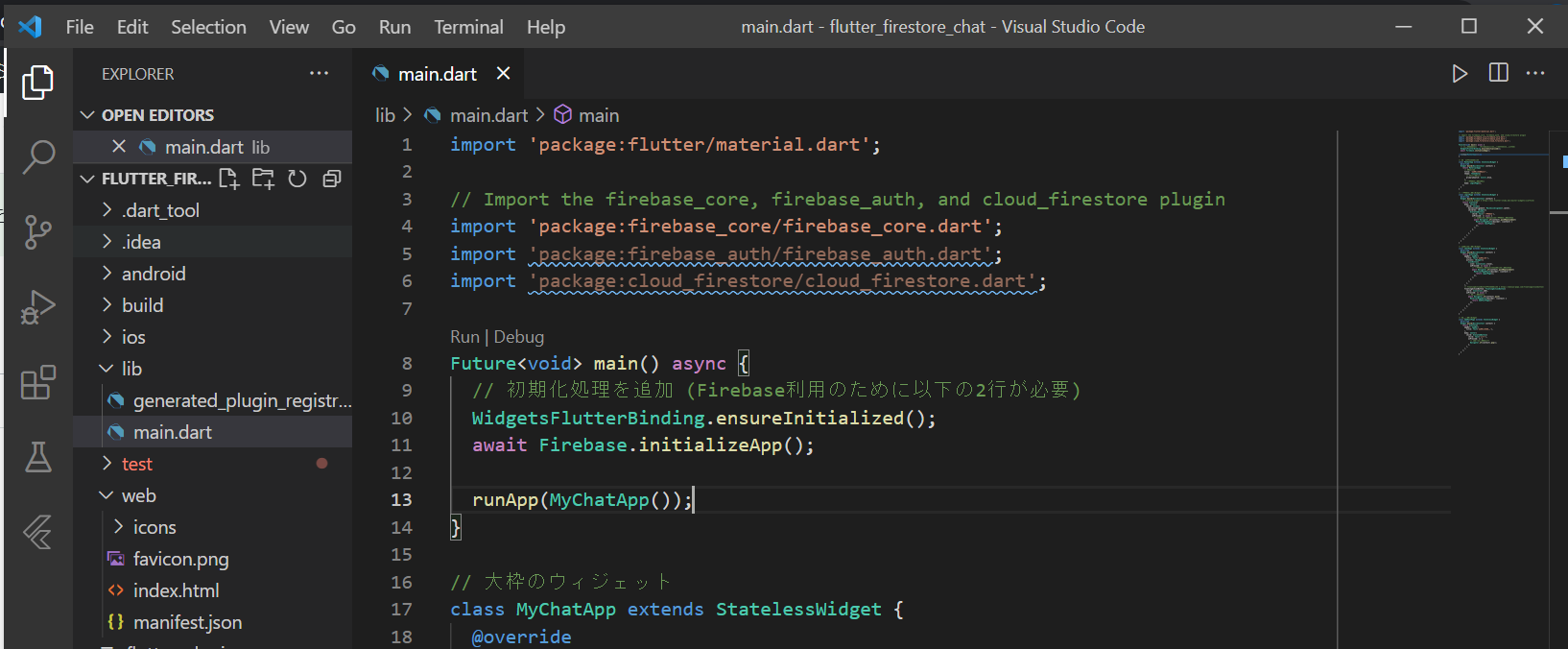Open the Edit menu

(x=132, y=27)
